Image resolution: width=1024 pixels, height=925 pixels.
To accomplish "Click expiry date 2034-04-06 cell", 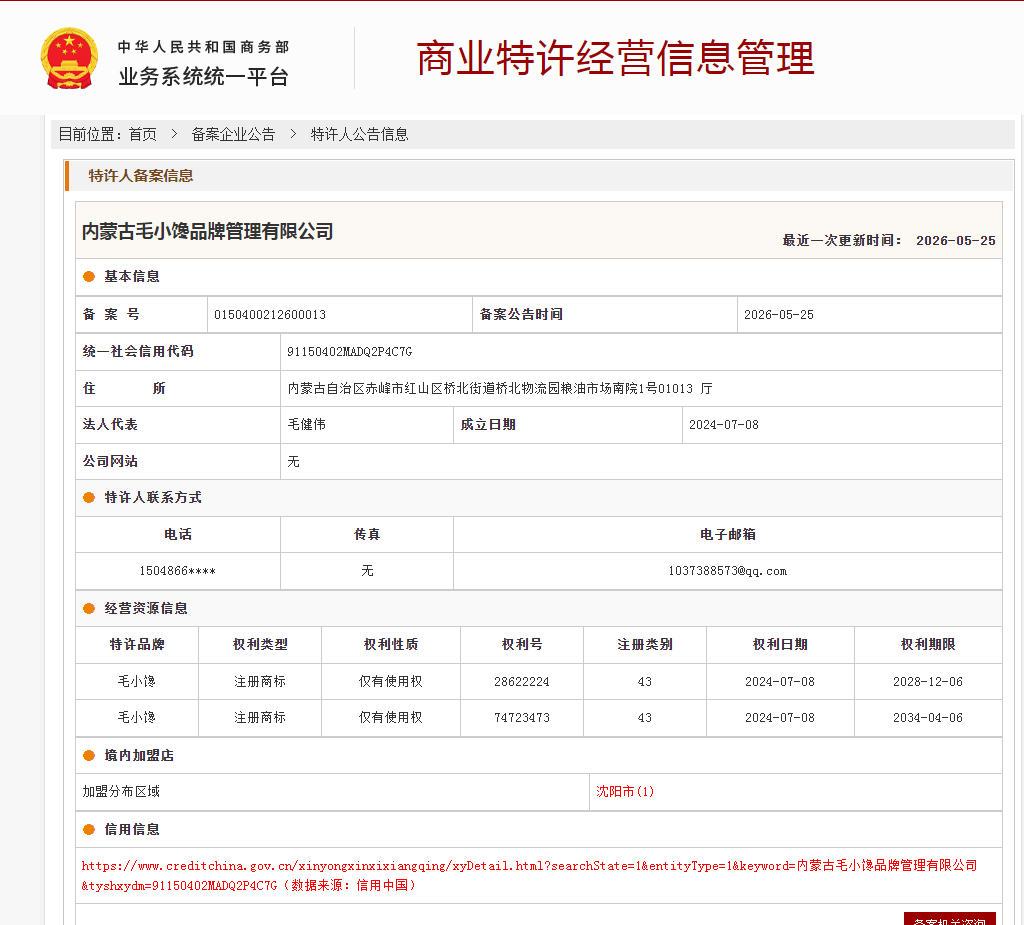I will (928, 718).
